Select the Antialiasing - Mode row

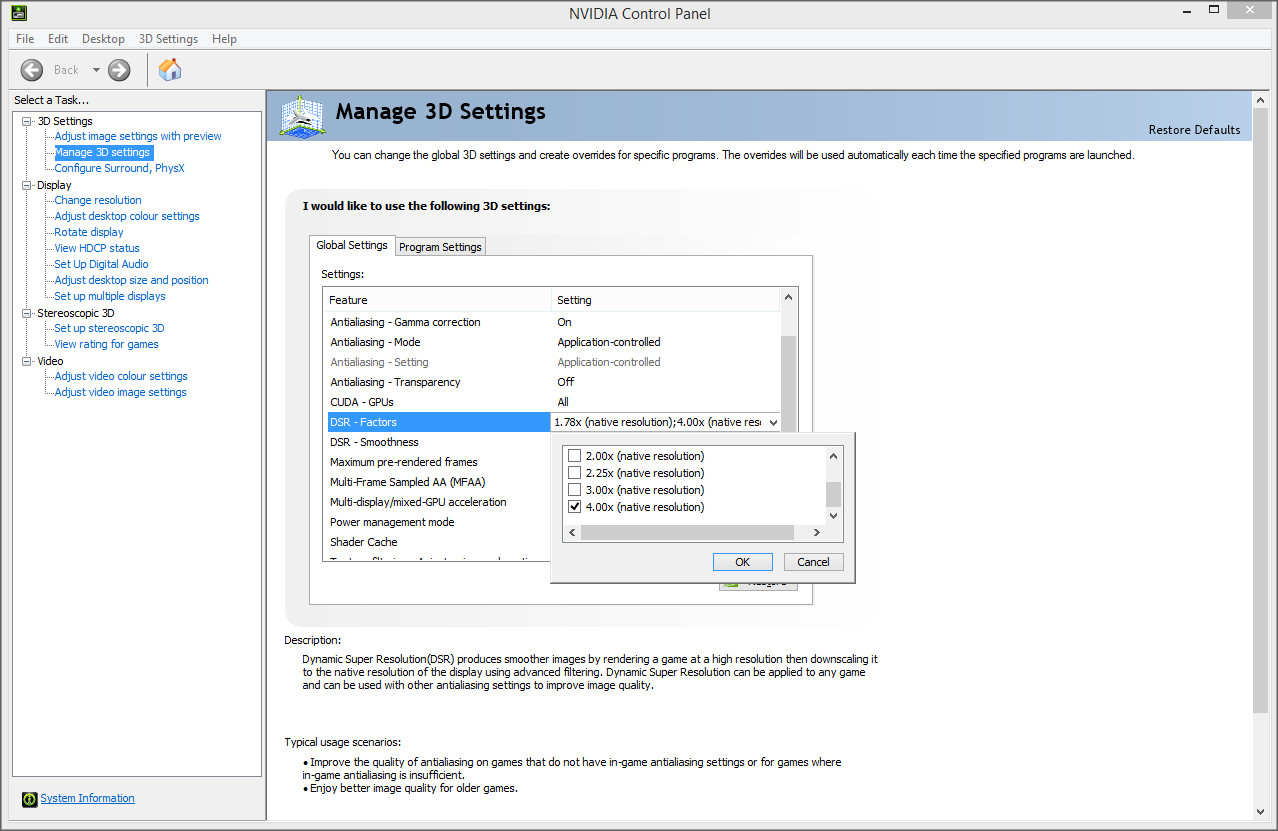[554, 342]
